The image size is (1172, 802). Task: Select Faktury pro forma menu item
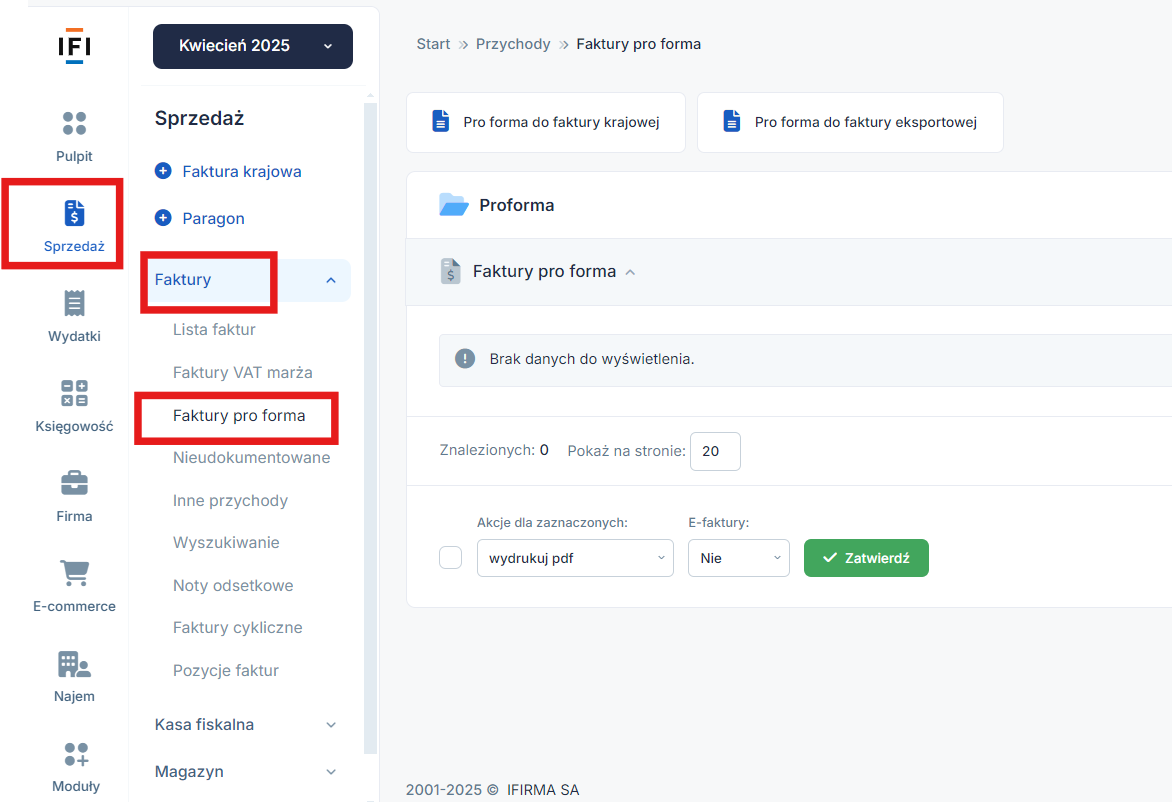238,416
